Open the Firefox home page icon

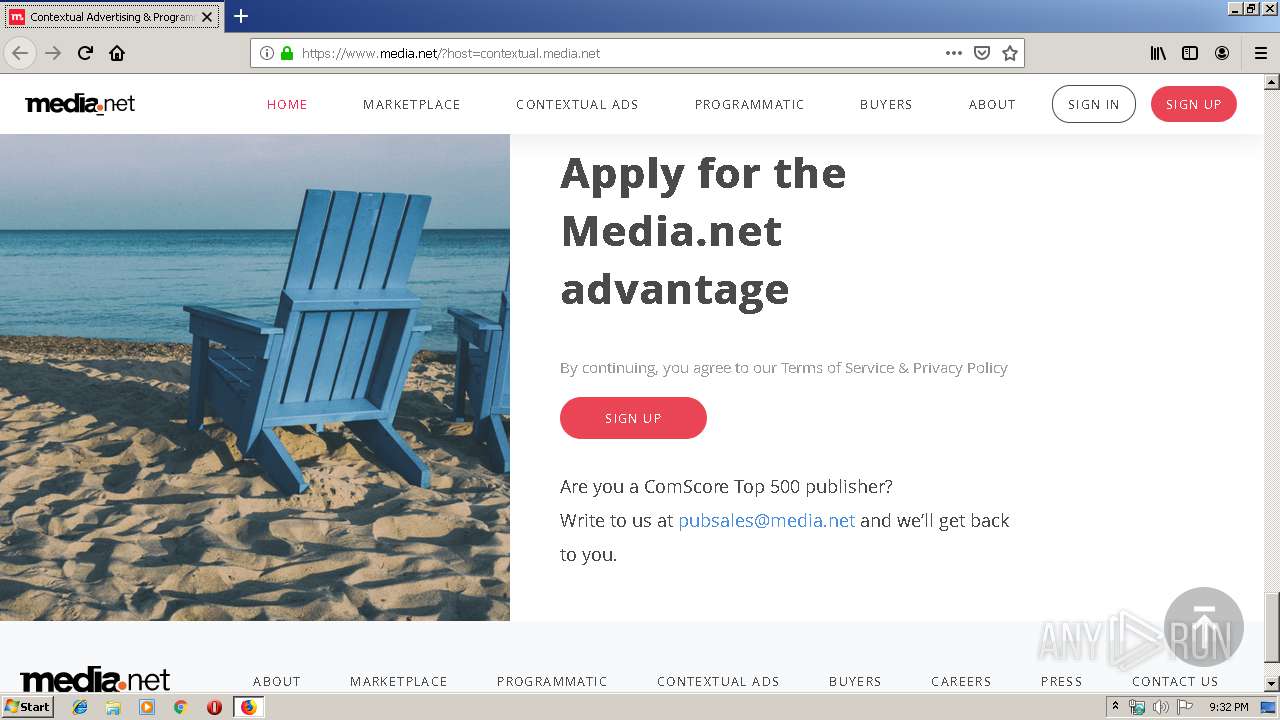point(117,53)
